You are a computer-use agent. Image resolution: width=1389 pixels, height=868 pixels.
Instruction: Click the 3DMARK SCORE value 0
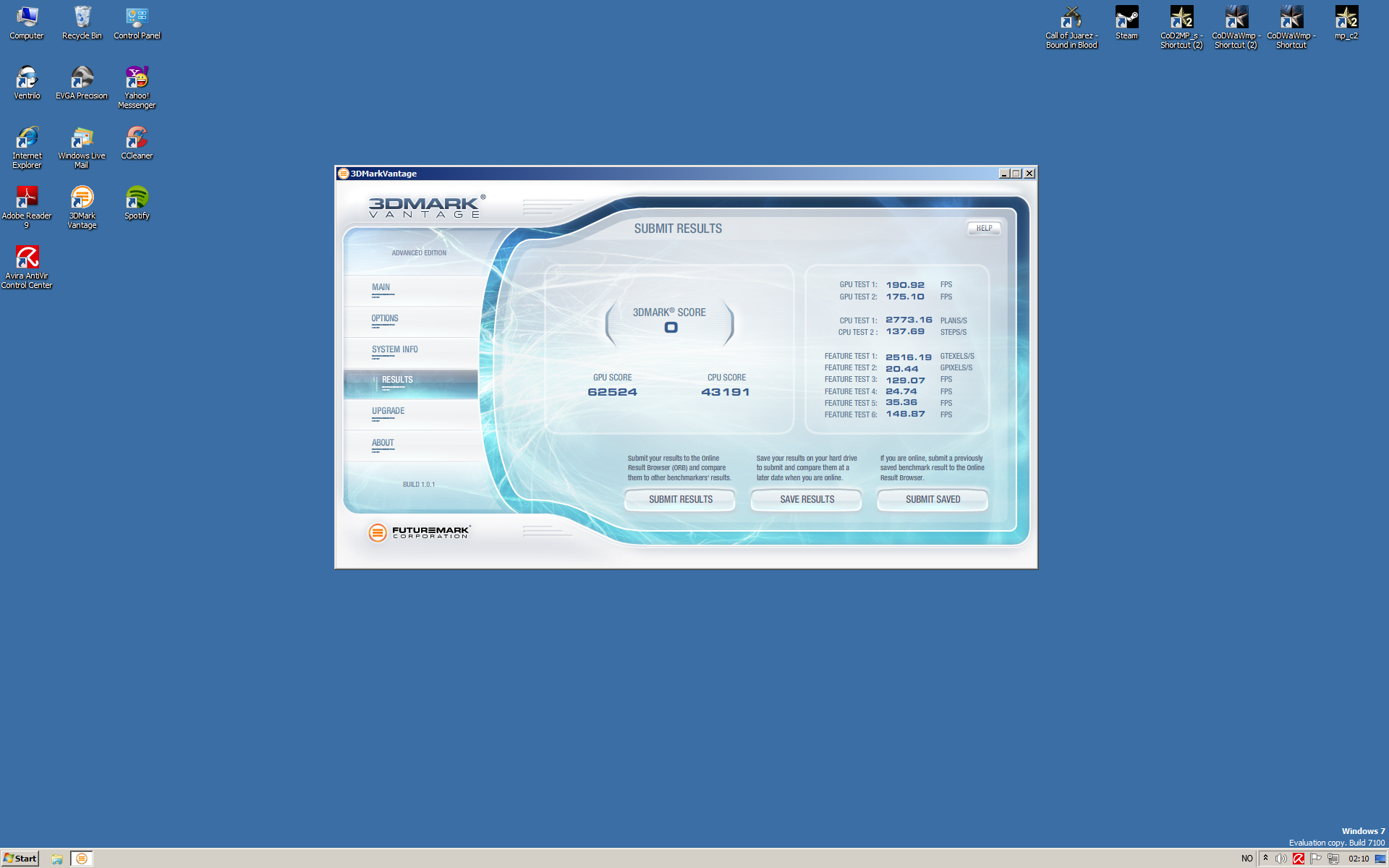coord(671,328)
